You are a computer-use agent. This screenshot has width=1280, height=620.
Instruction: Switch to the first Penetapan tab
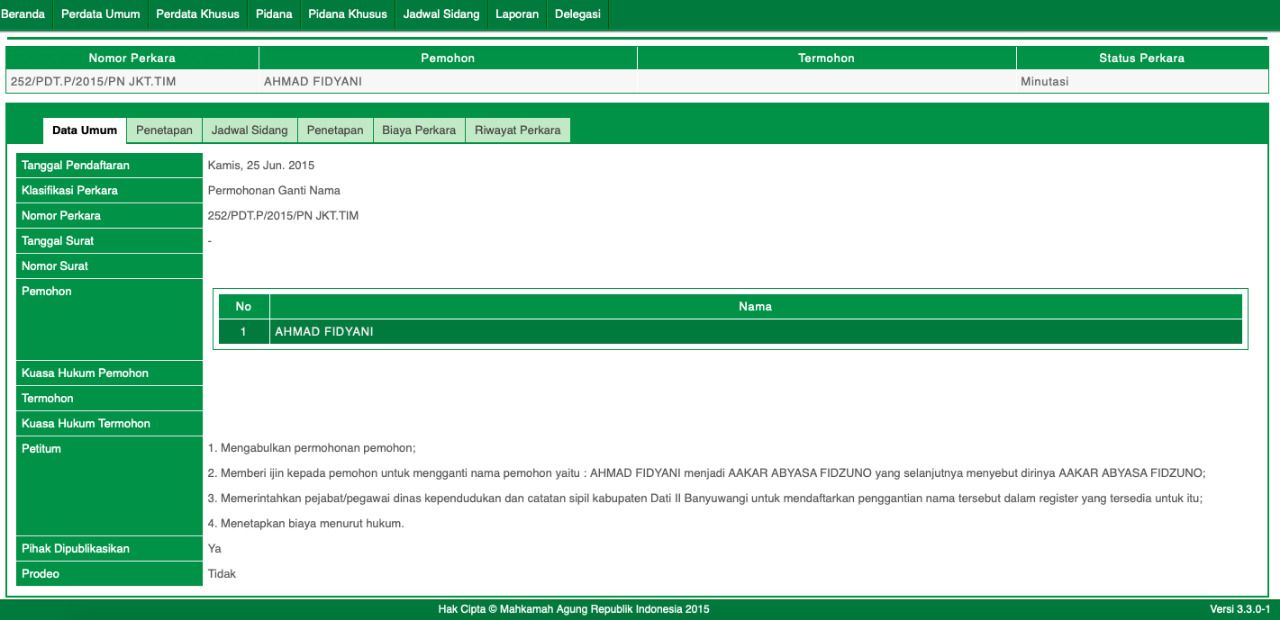[164, 130]
